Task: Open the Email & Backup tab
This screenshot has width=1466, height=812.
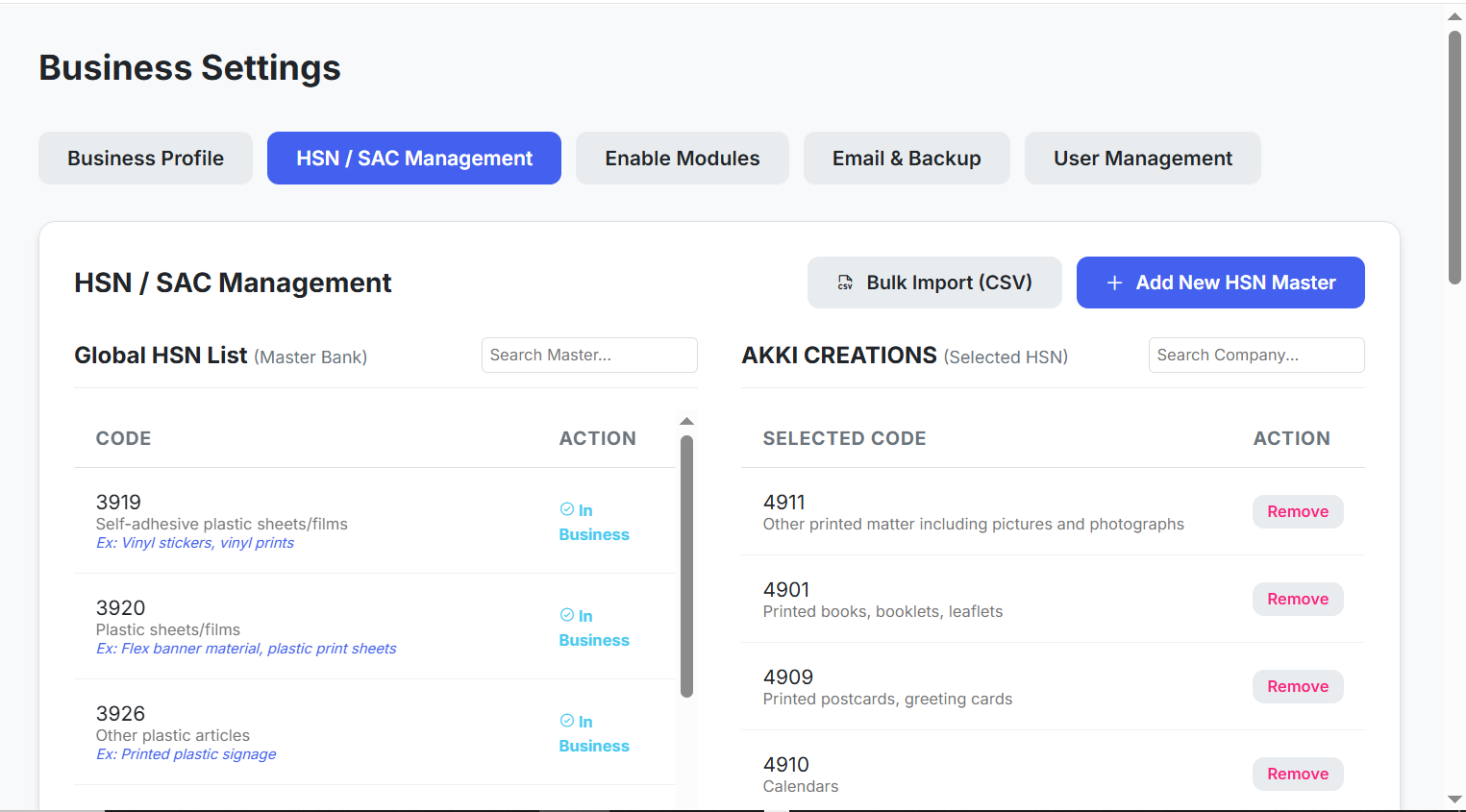Action: coord(906,159)
